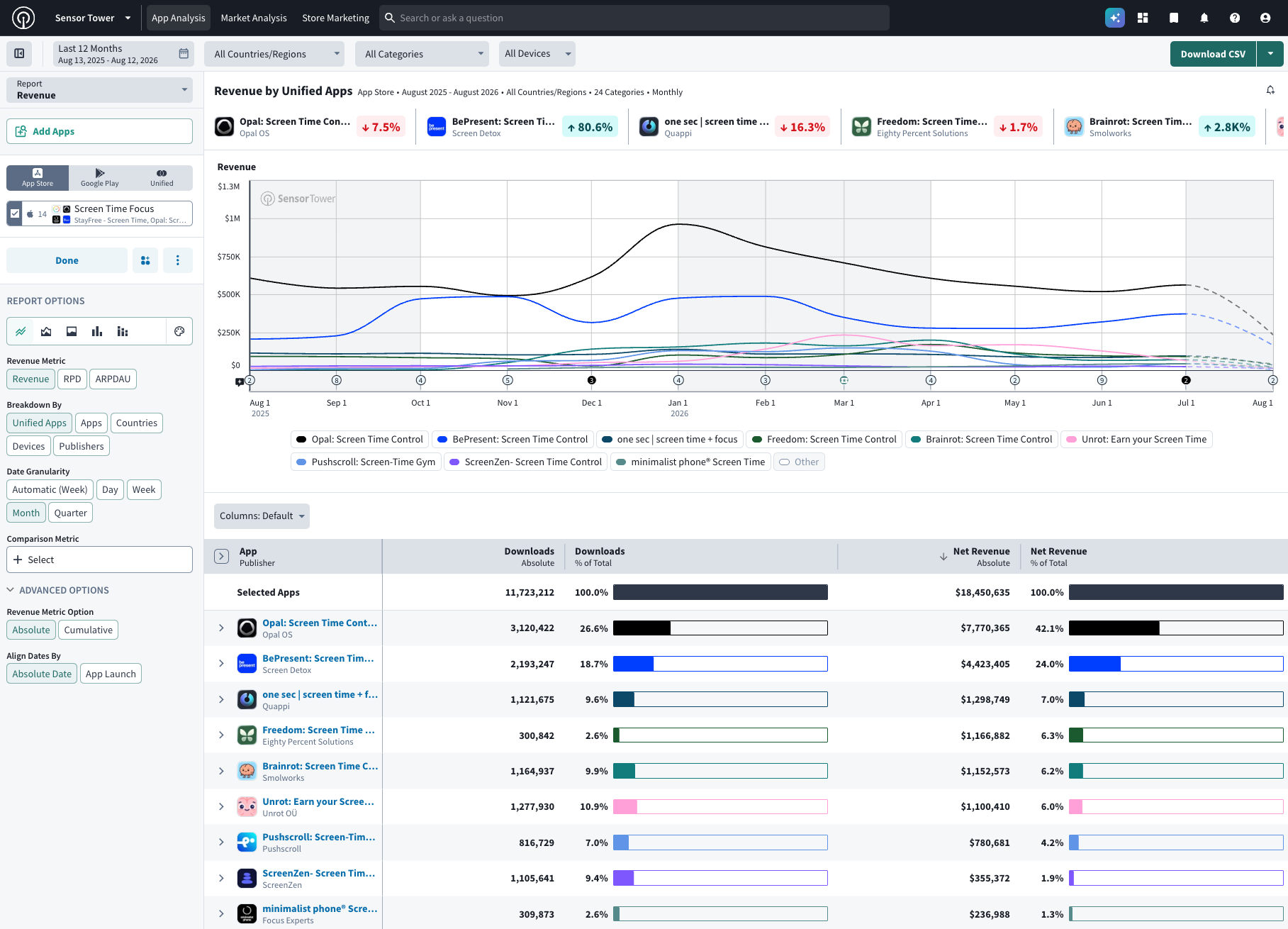This screenshot has height=929, width=1288.
Task: Expand the Opal: Screen Time Control row
Action: (x=221, y=628)
